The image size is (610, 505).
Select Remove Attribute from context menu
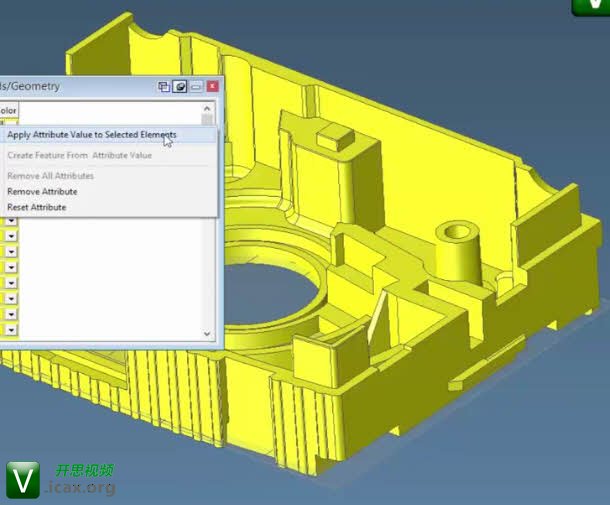click(42, 191)
